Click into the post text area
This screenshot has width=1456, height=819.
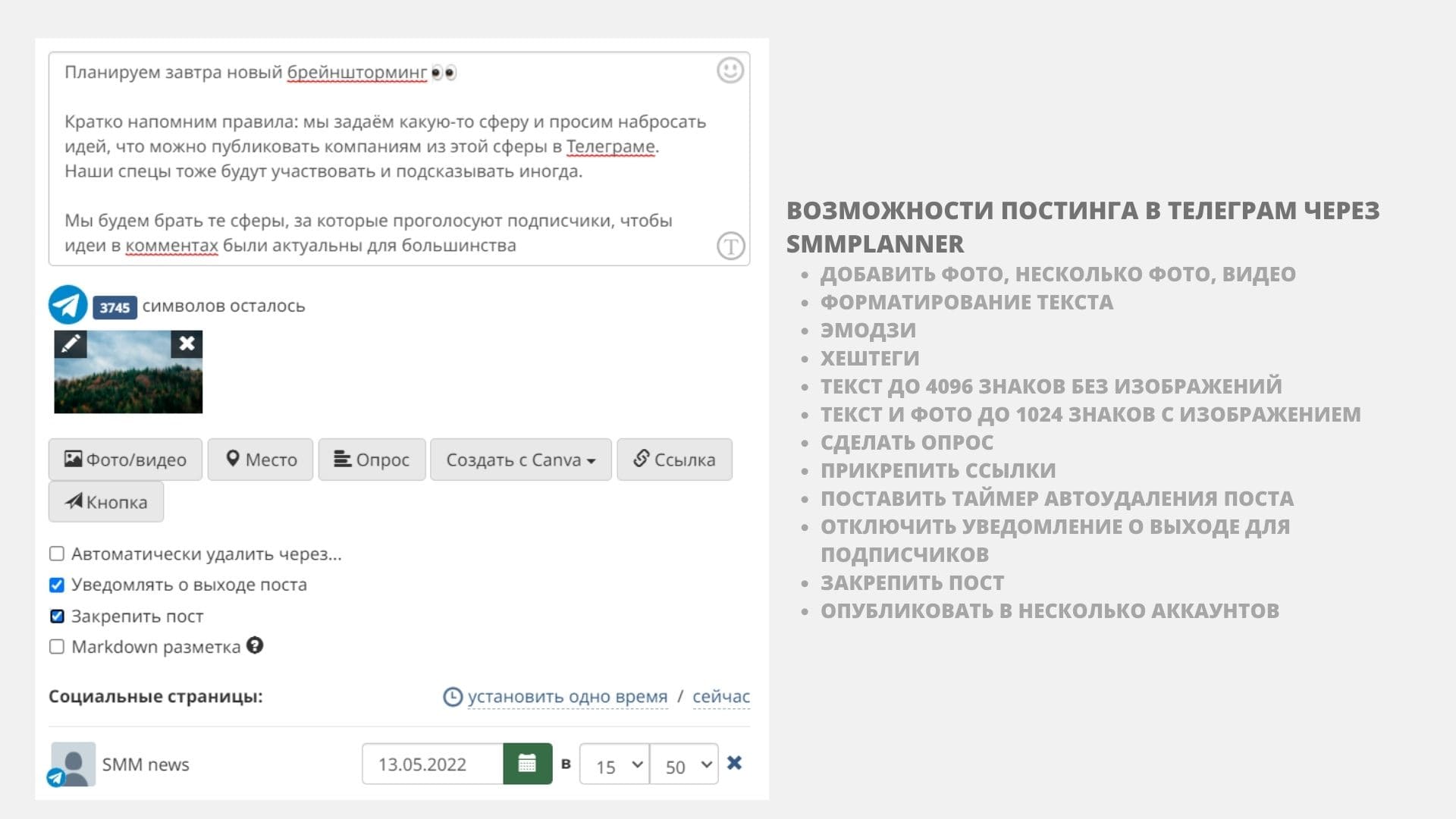[399, 159]
